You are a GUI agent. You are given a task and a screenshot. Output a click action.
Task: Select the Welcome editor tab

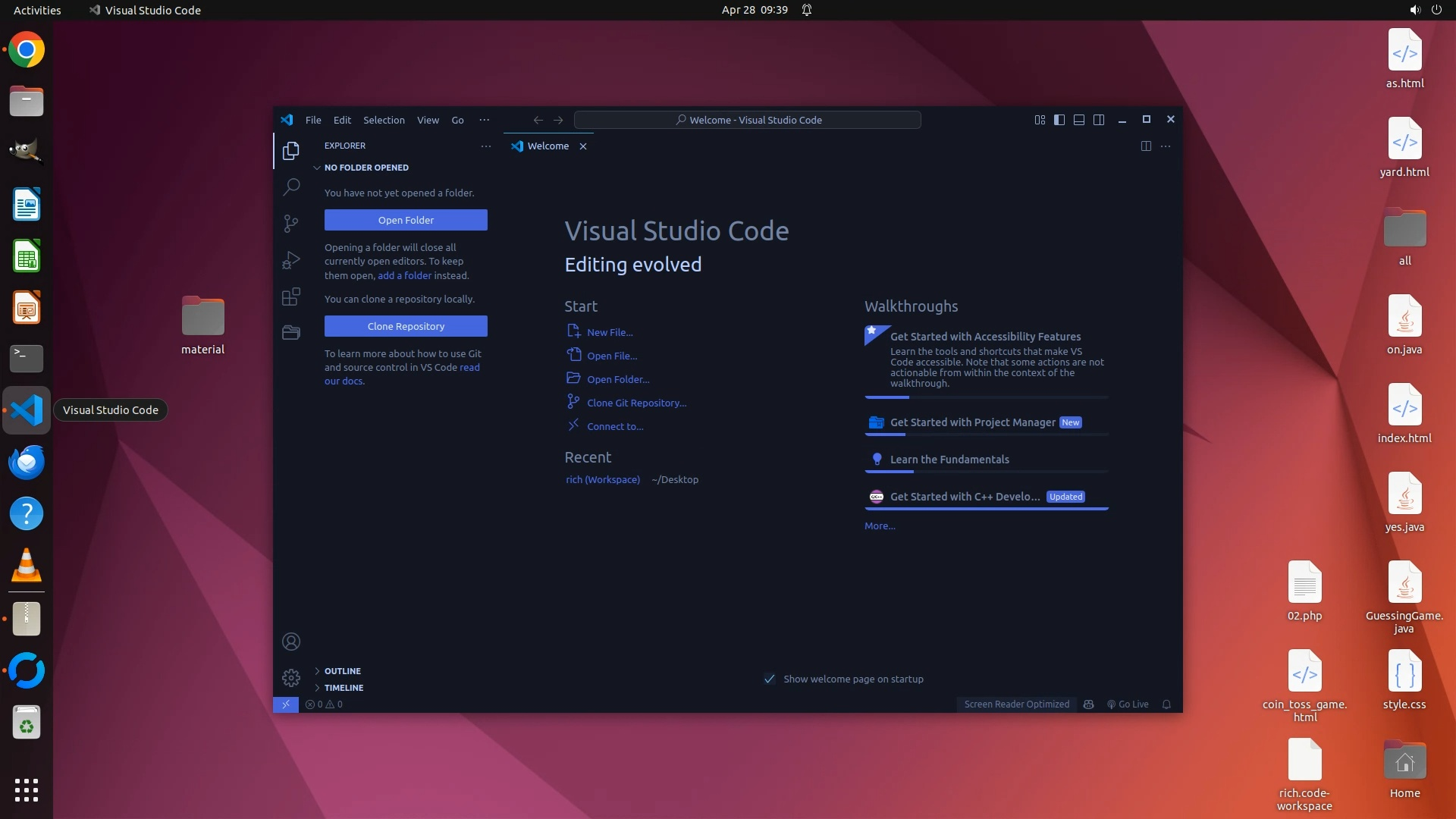tap(548, 146)
